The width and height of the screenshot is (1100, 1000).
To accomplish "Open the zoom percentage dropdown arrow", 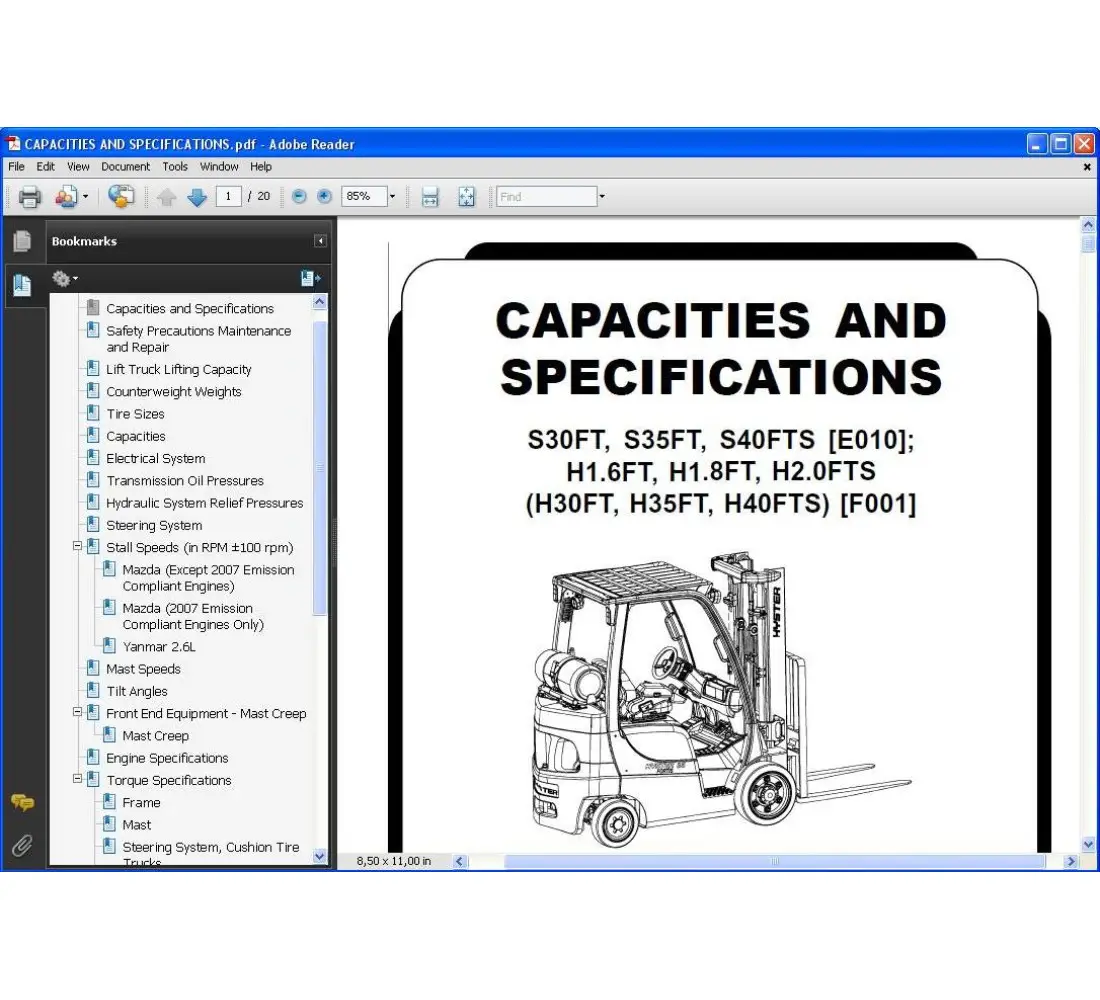I will [392, 197].
